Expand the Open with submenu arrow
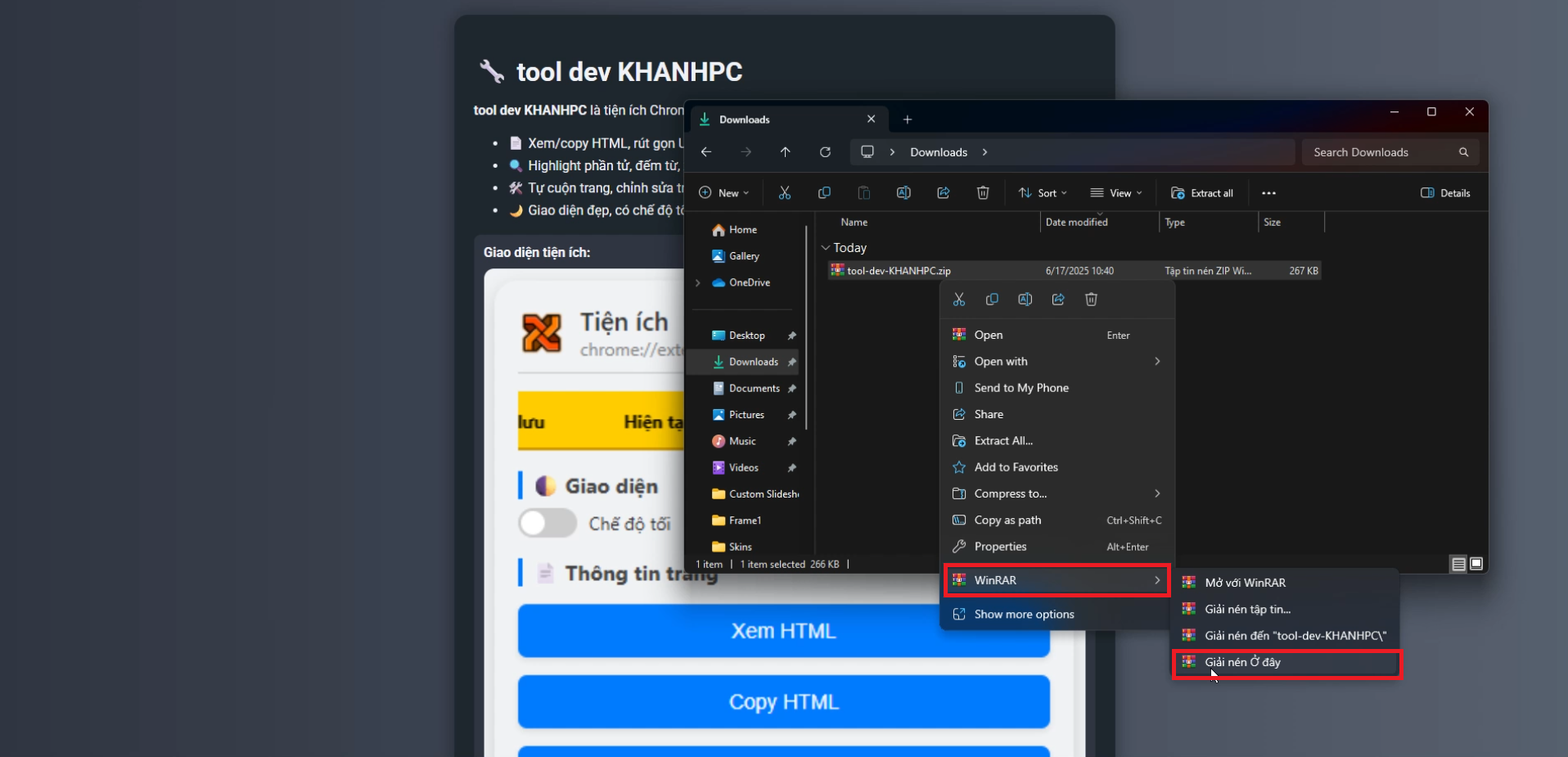1568x757 pixels. point(1157,362)
